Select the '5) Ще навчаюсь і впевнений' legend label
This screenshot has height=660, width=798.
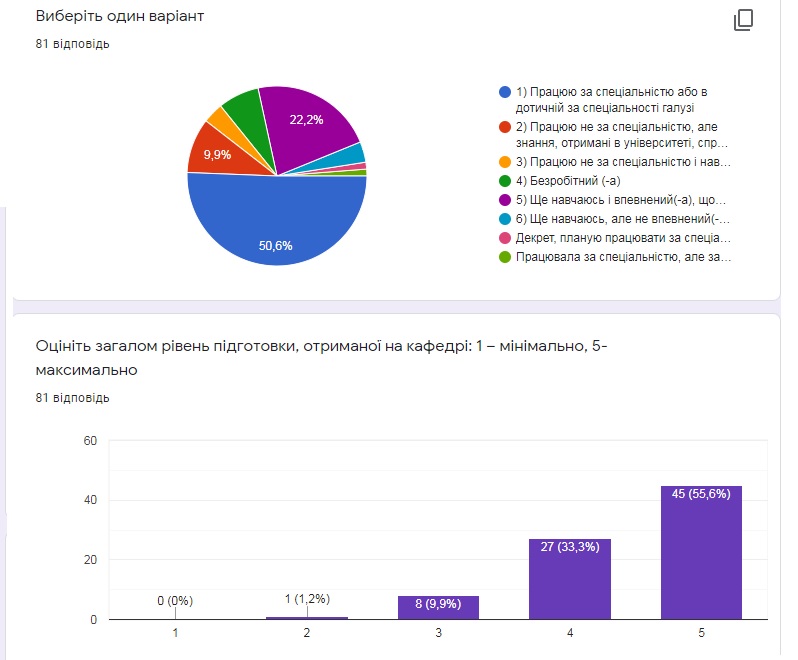click(x=620, y=200)
